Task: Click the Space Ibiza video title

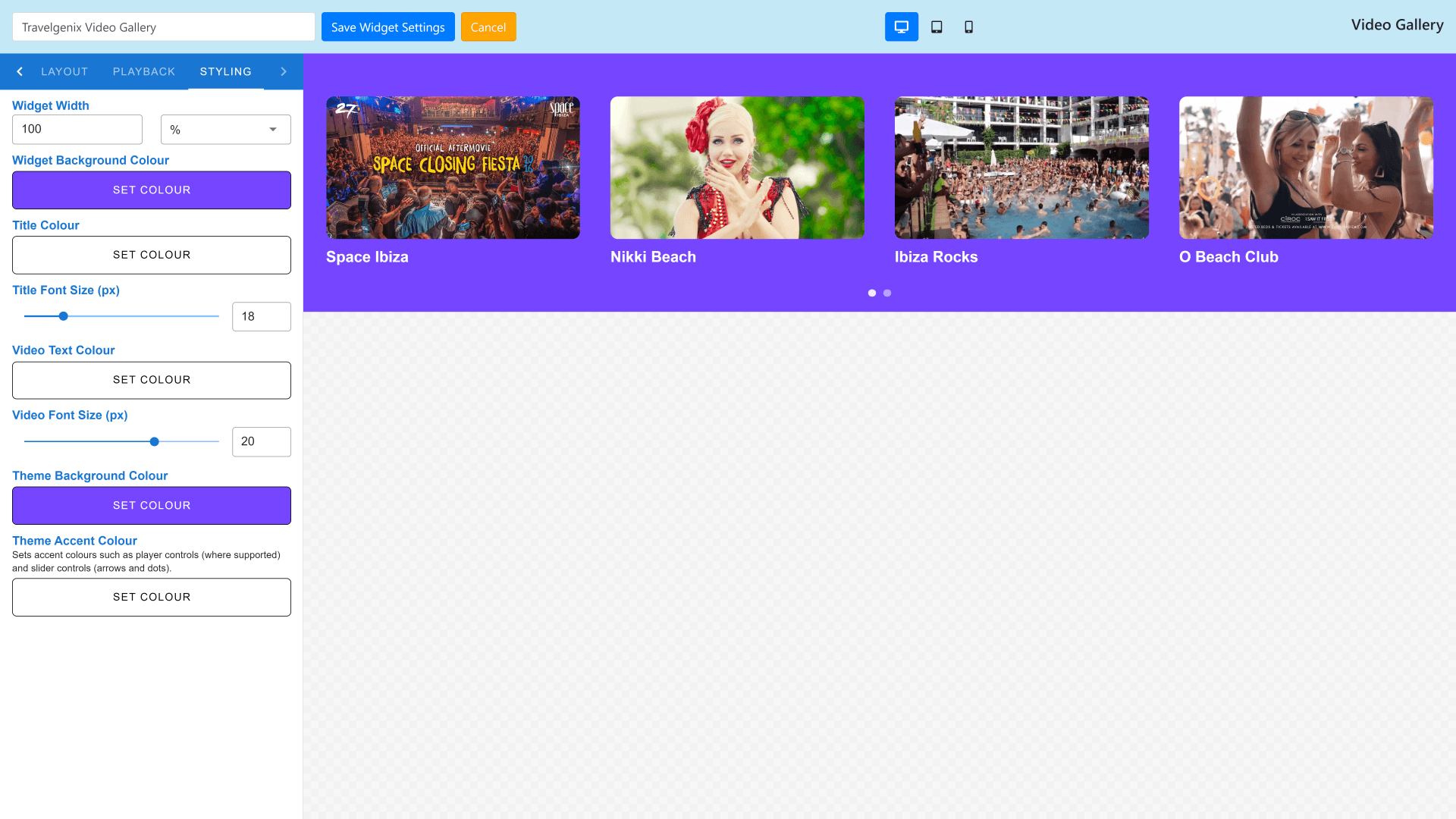Action: point(367,257)
